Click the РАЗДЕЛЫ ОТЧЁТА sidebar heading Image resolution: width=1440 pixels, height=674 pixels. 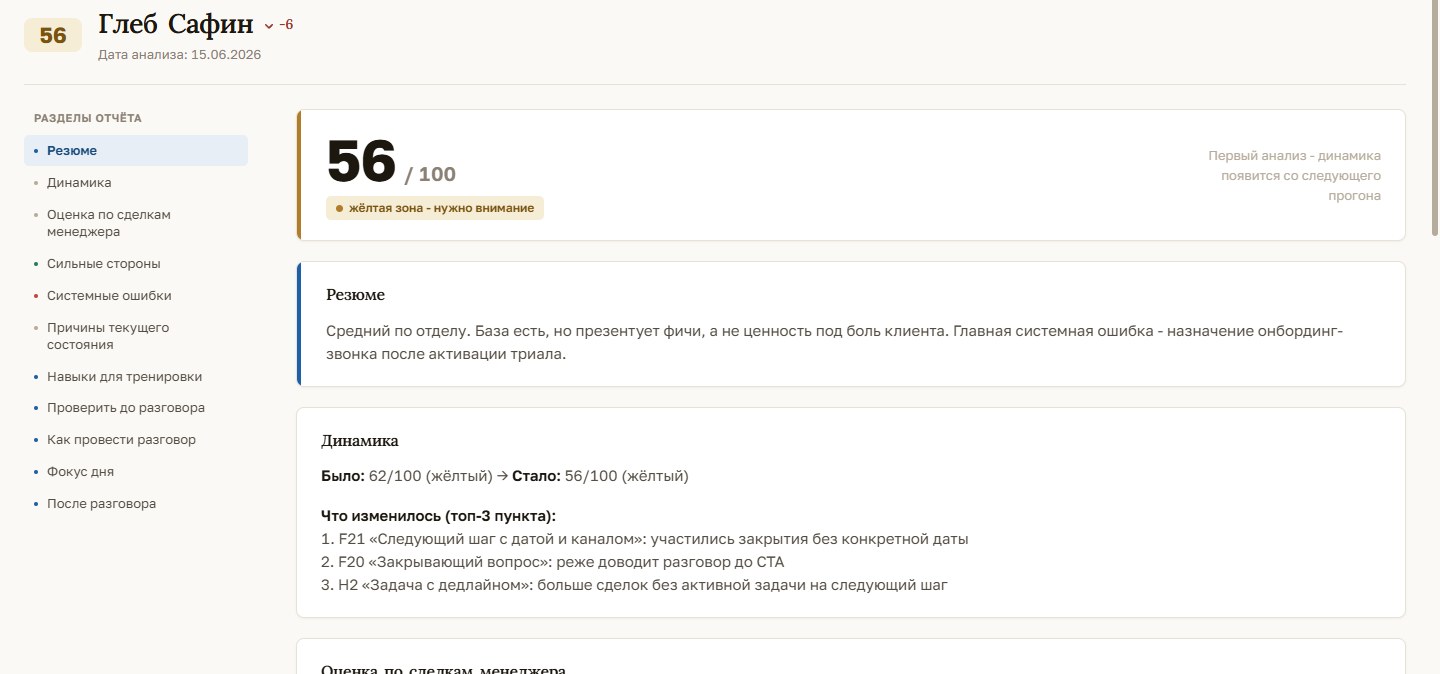88,118
